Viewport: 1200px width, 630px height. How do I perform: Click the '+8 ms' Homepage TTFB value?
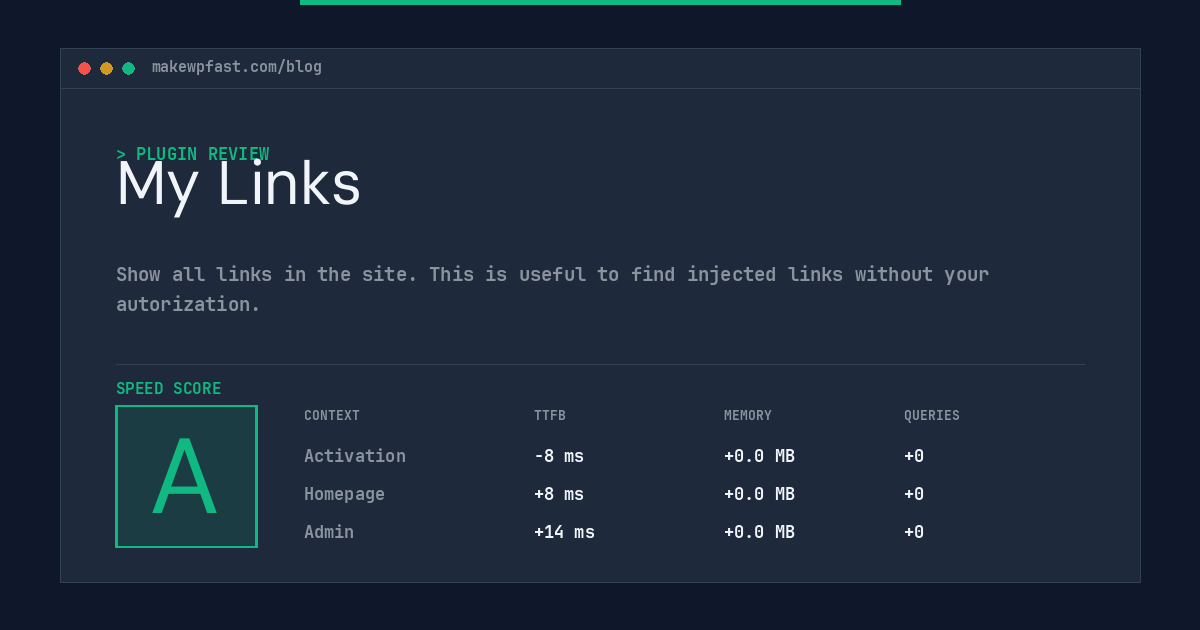point(559,494)
